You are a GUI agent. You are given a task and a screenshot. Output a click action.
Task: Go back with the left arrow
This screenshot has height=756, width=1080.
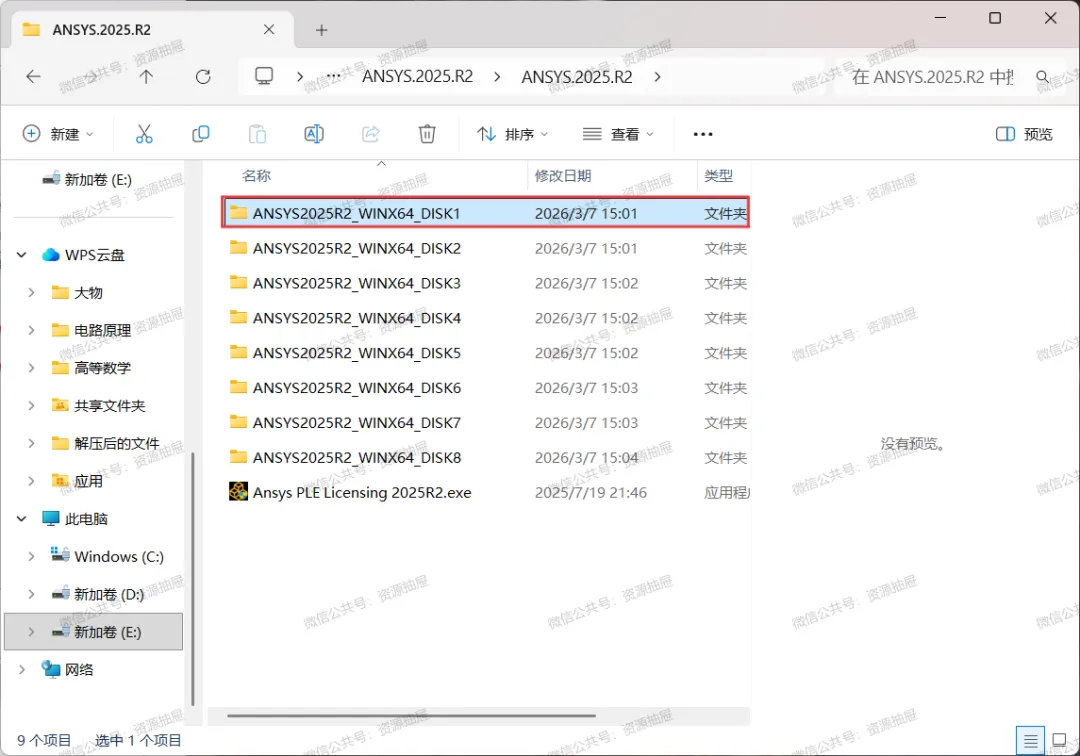coord(33,76)
